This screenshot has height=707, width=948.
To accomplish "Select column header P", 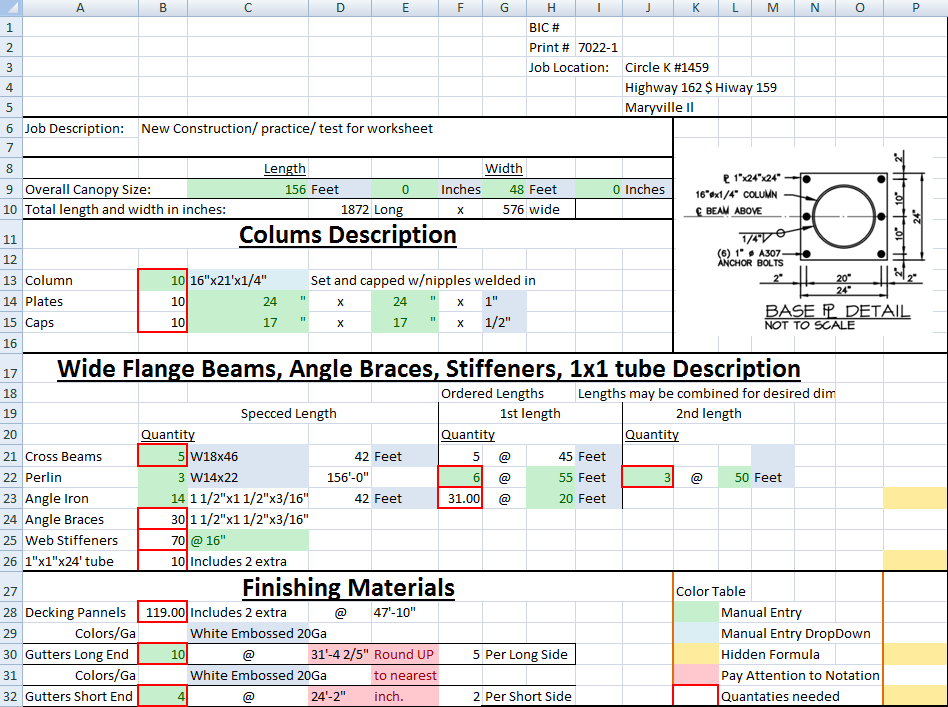I will tap(915, 8).
